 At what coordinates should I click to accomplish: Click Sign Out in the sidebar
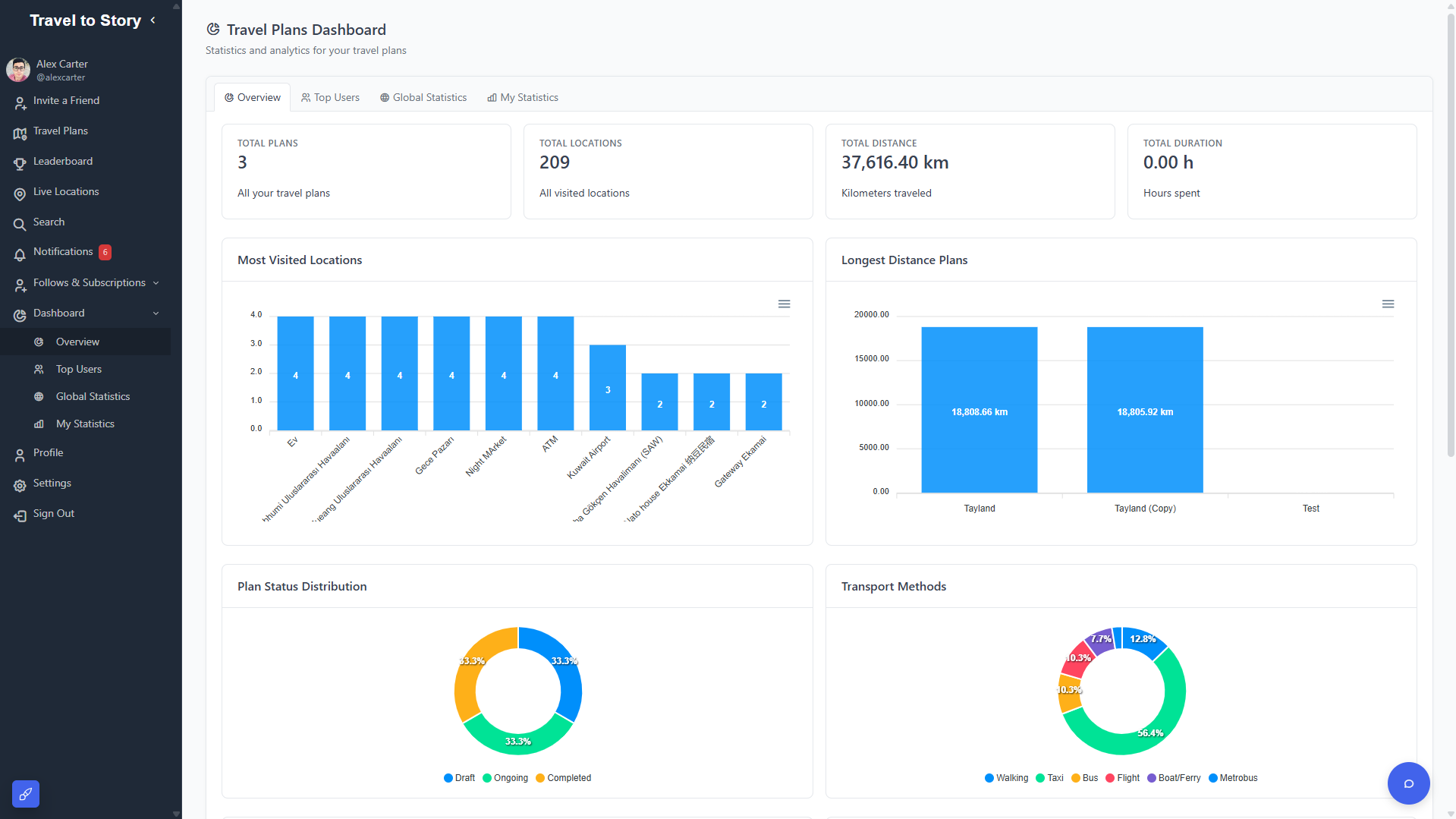point(53,514)
